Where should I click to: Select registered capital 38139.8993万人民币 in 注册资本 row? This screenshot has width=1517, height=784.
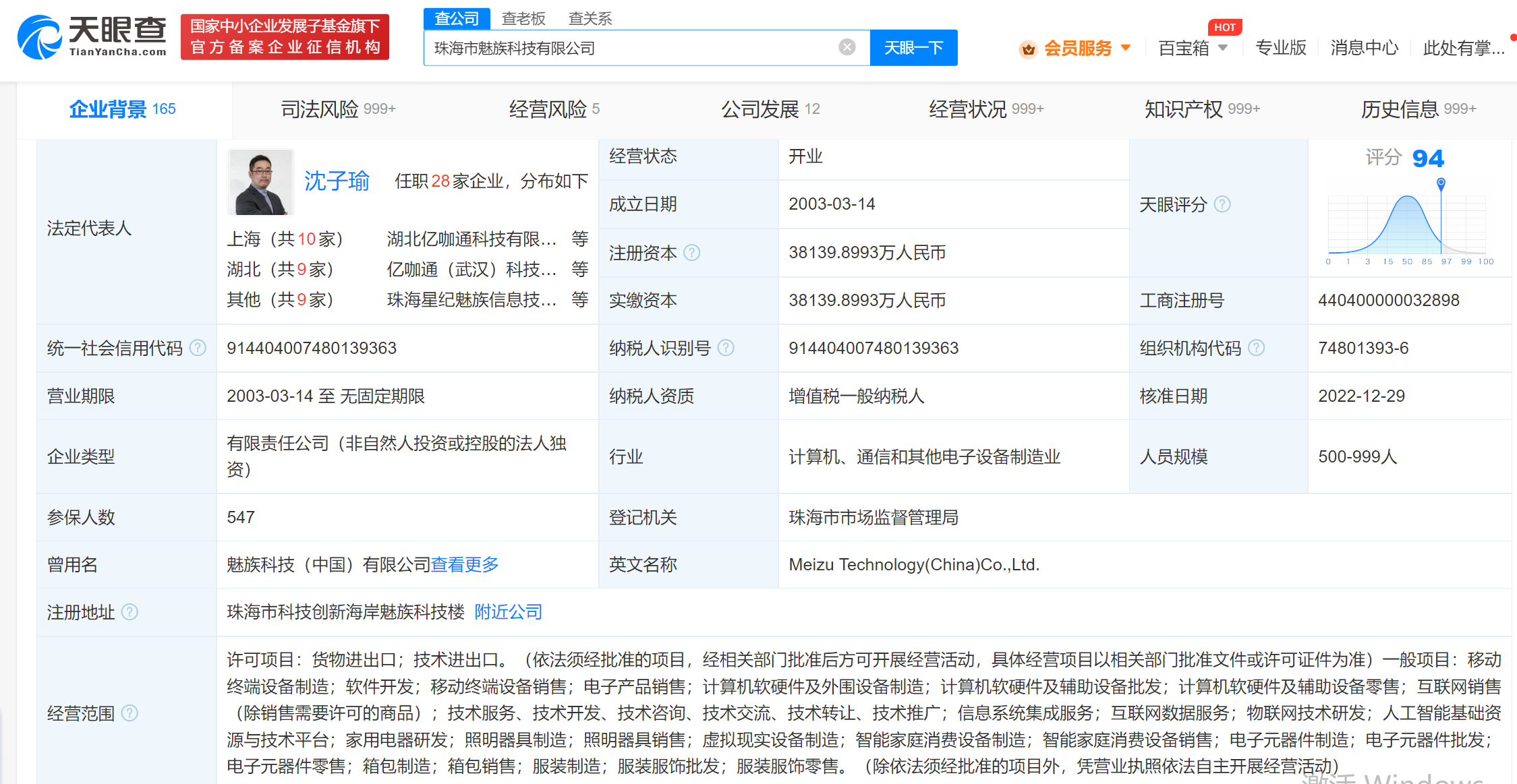point(867,253)
